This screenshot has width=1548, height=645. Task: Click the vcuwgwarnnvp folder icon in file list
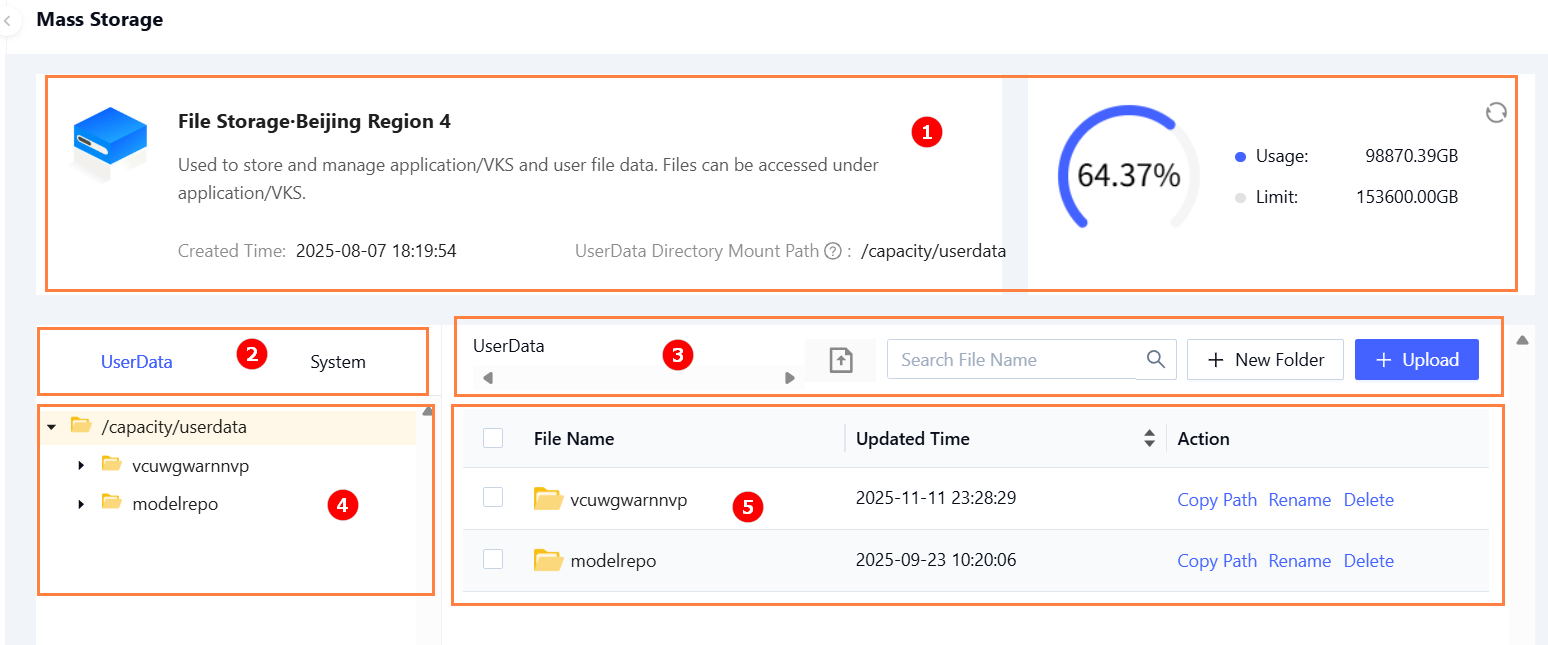(548, 499)
